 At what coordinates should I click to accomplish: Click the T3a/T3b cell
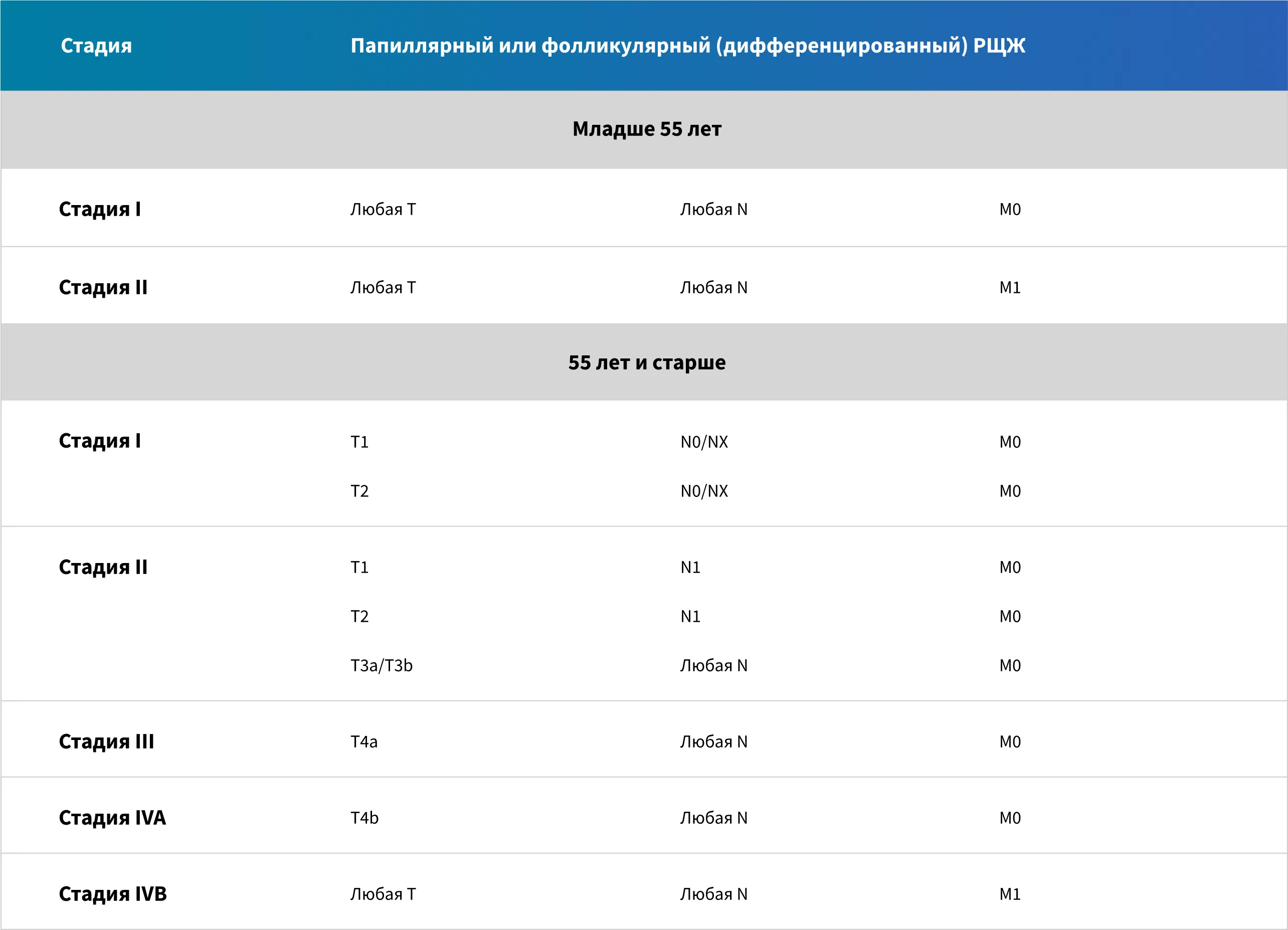[x=381, y=665]
